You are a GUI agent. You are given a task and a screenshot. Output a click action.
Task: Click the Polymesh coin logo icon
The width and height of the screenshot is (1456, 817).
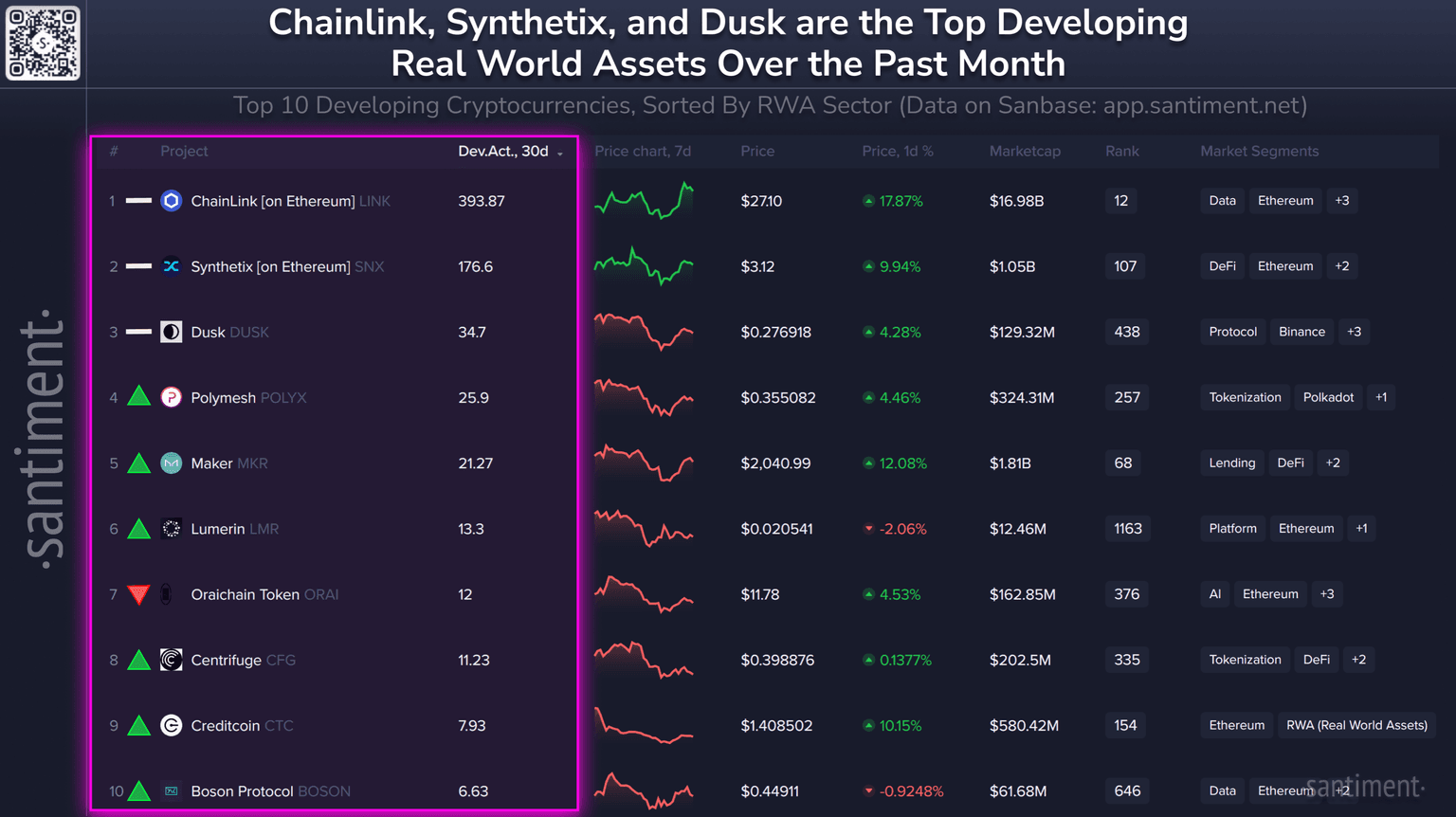(171, 397)
